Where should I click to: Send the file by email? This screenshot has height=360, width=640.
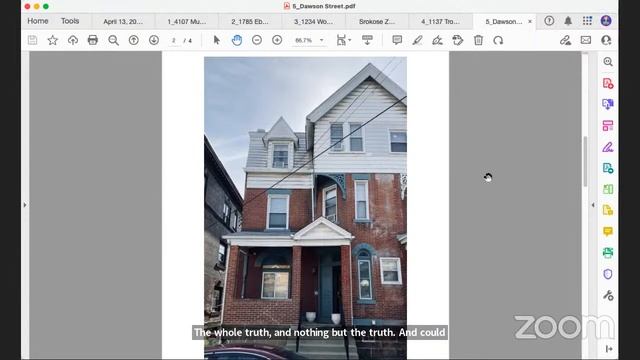pos(586,40)
